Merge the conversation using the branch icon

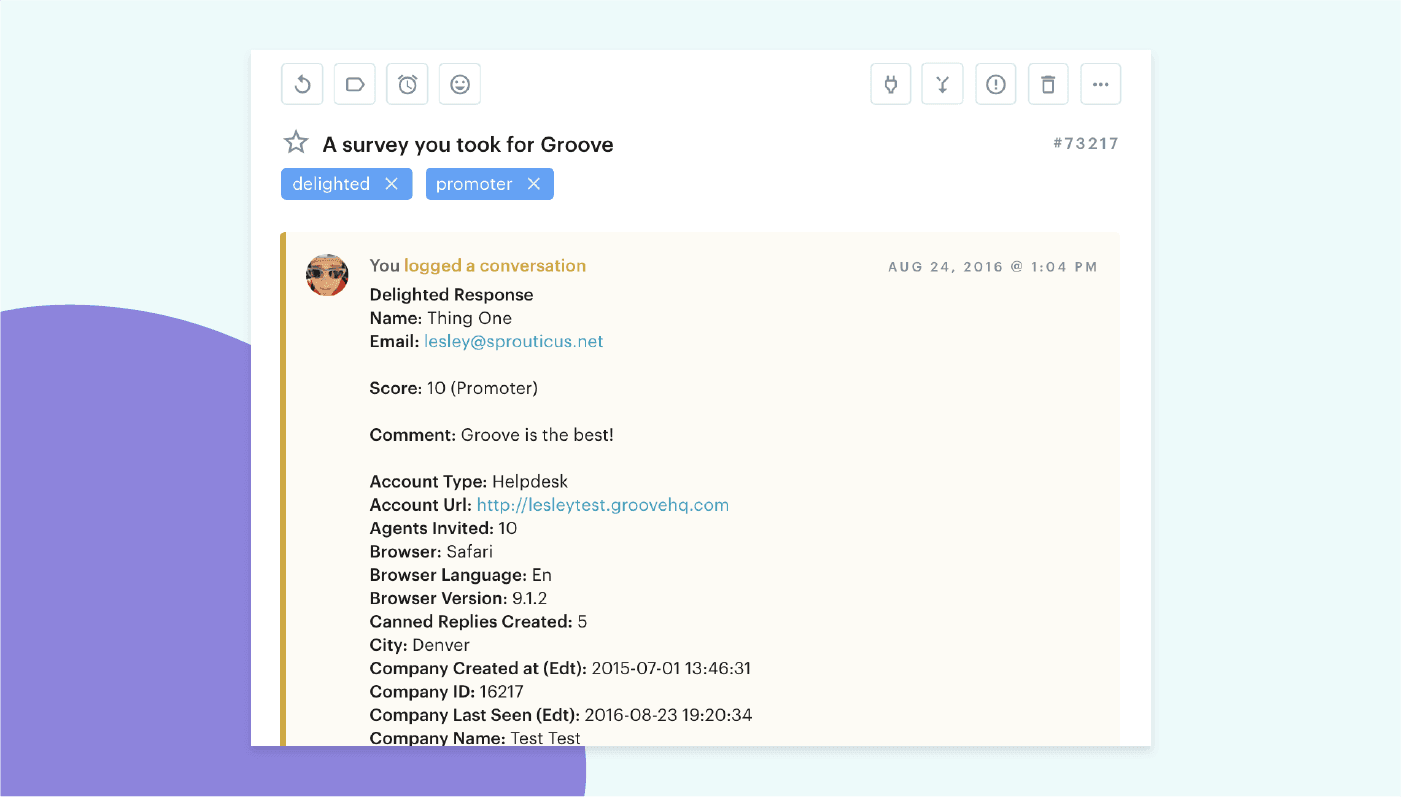point(942,84)
